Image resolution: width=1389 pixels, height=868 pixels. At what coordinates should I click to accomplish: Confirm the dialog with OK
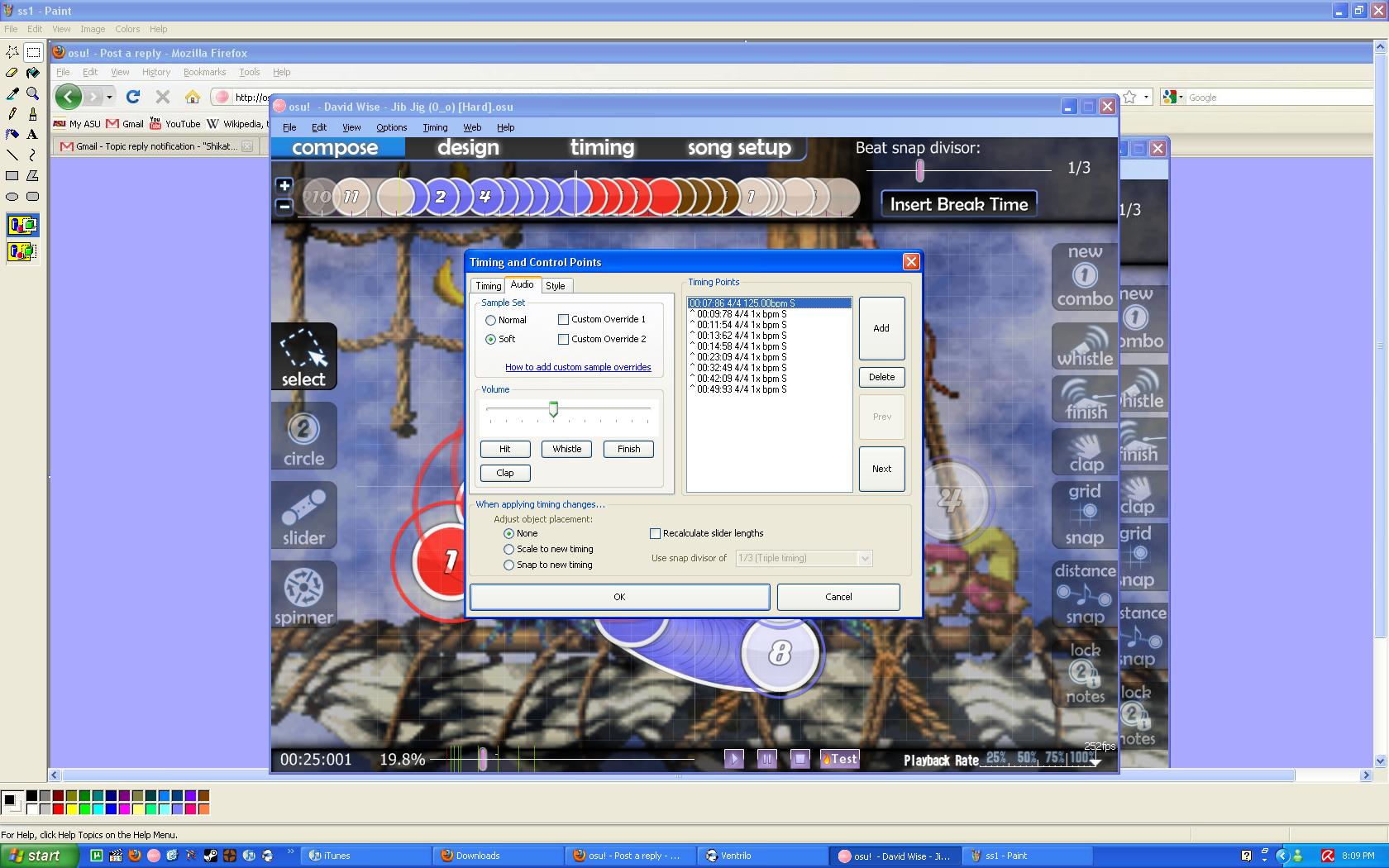click(619, 597)
